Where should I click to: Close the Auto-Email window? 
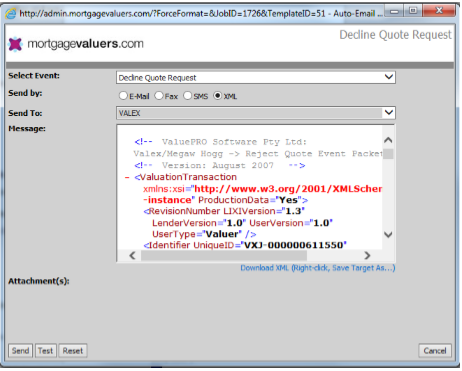[439, 11]
